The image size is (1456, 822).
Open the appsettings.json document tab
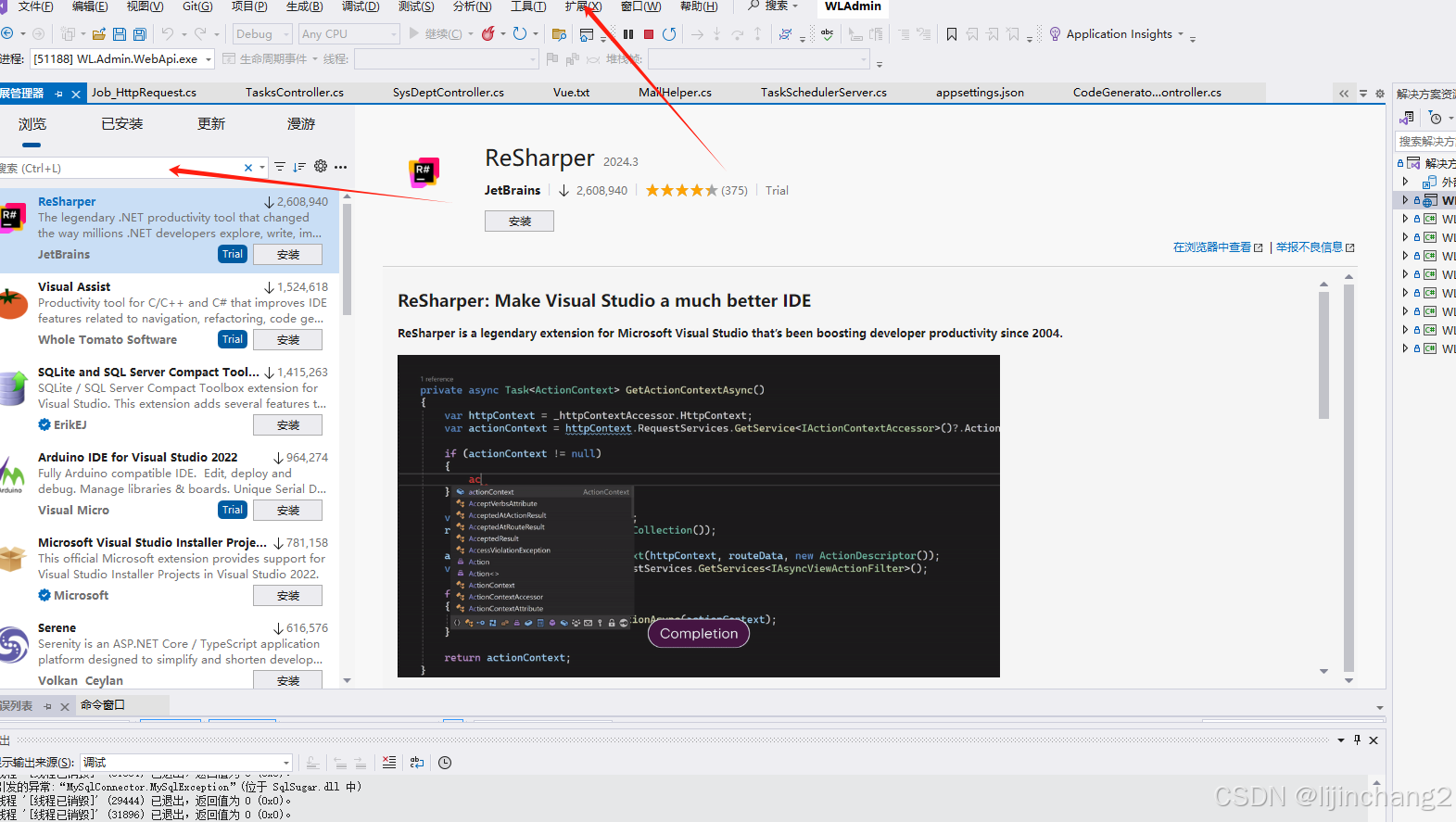coord(980,93)
